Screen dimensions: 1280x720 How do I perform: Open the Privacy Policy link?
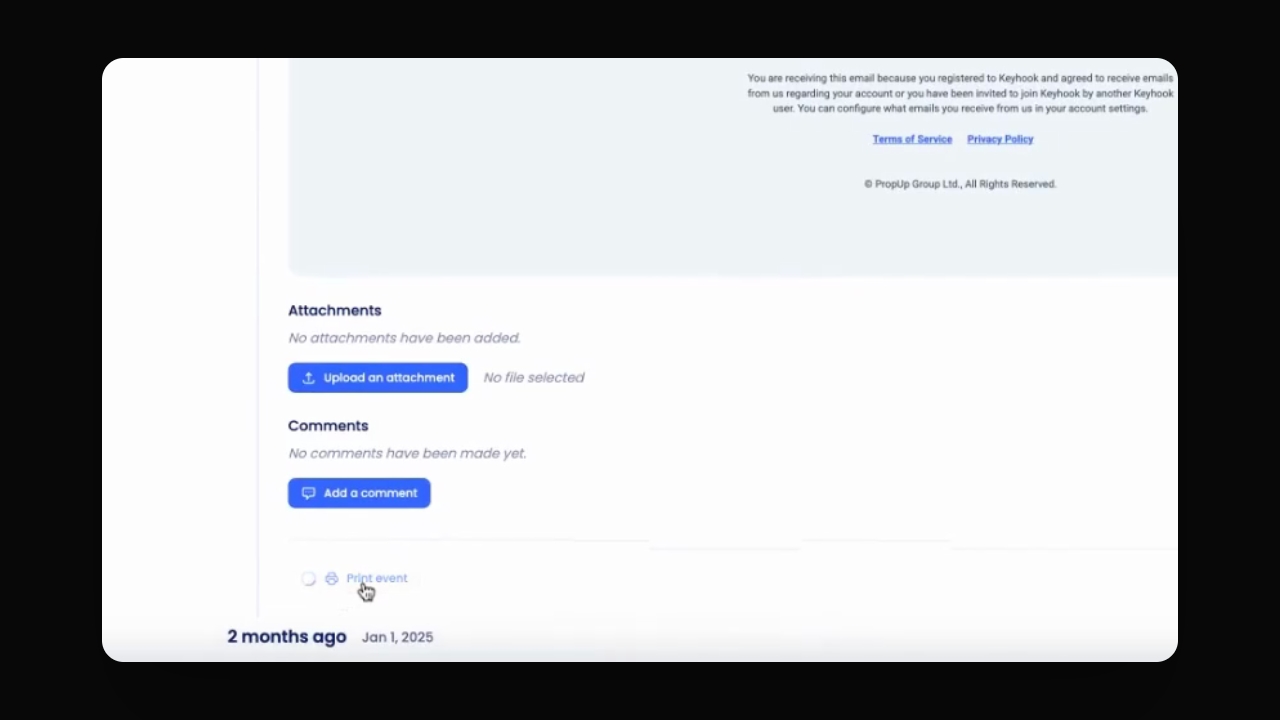point(1000,139)
